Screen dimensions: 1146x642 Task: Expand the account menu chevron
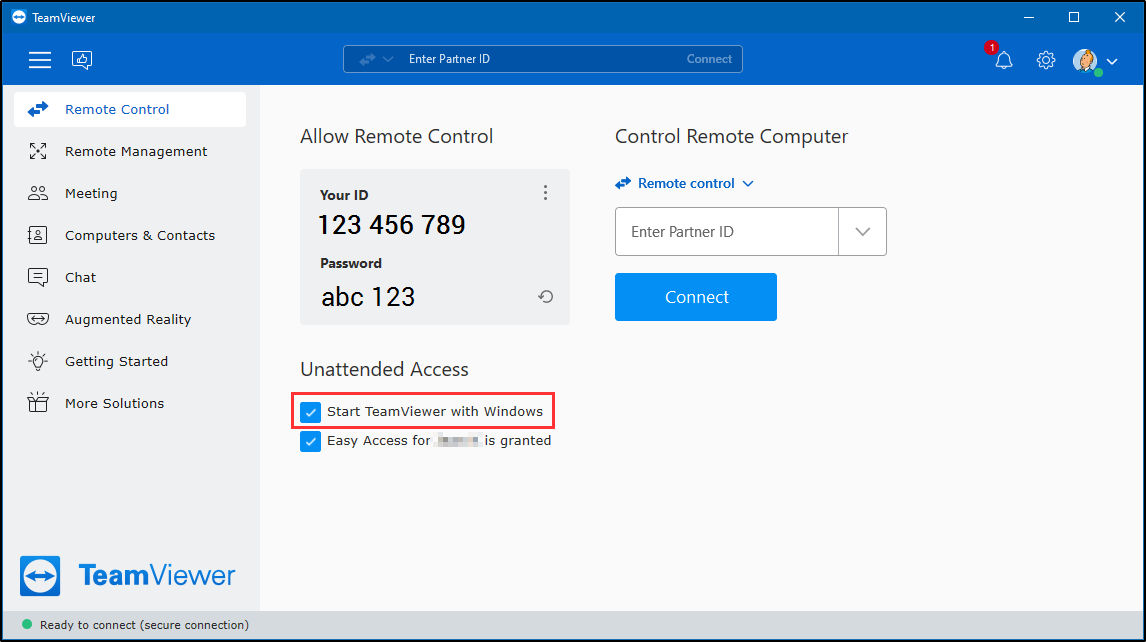[1112, 61]
